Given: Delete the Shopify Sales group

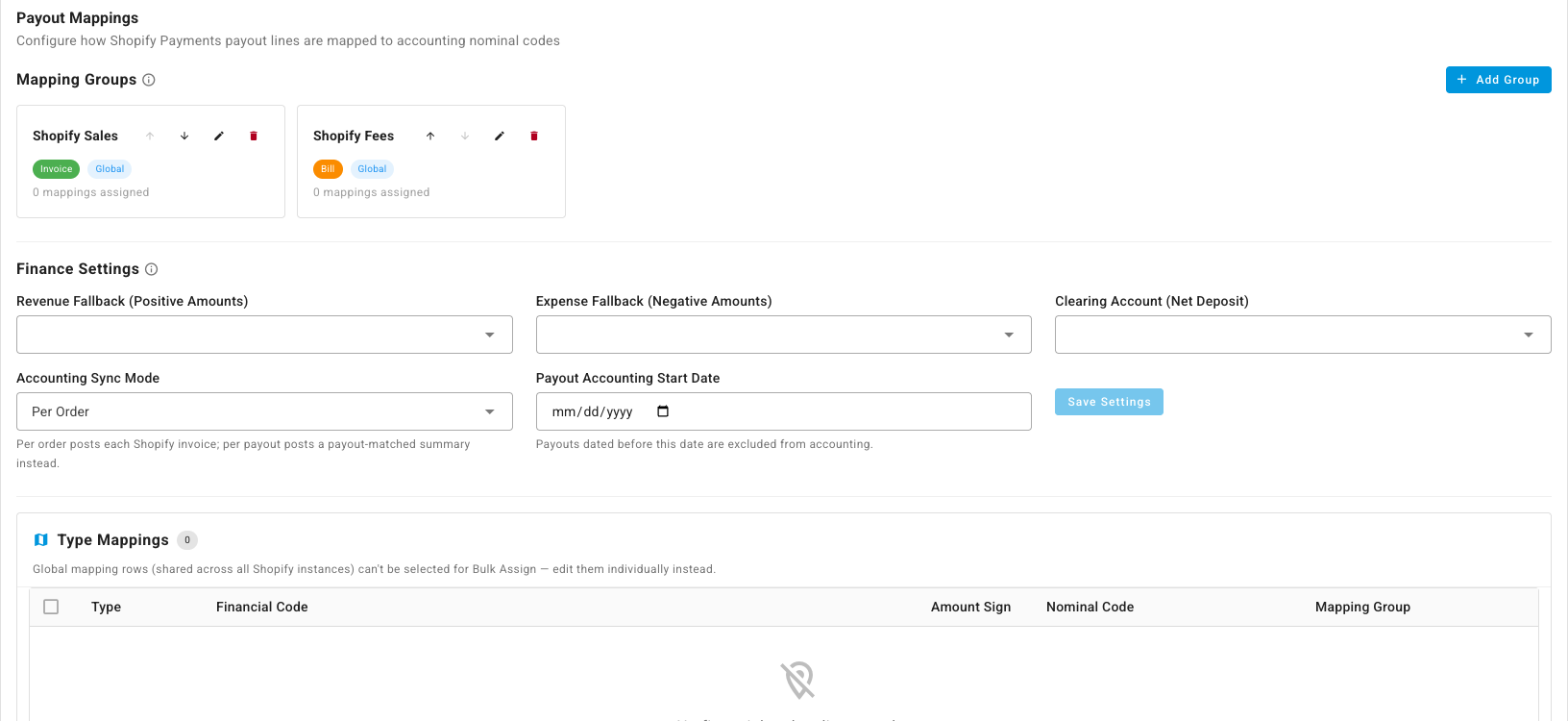Looking at the screenshot, I should [254, 136].
